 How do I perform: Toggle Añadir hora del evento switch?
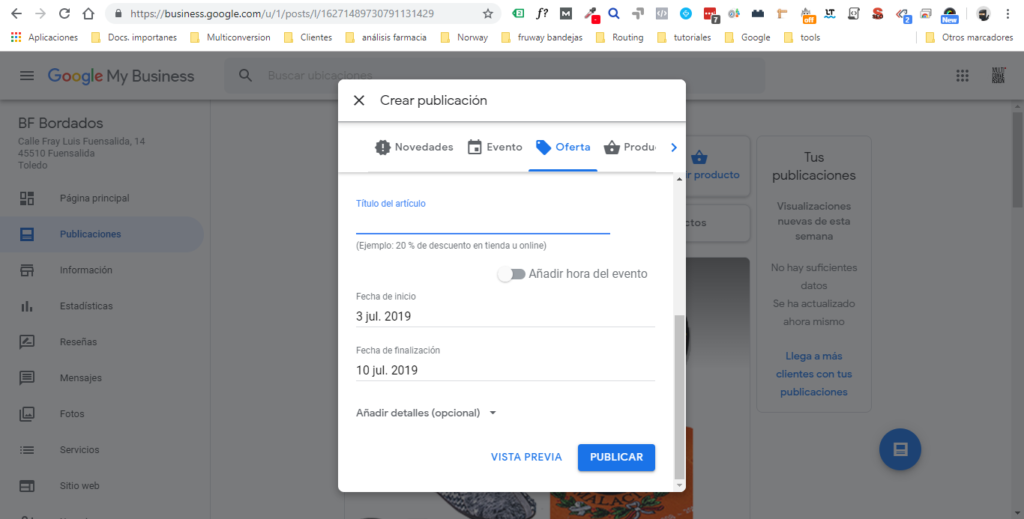[x=511, y=274]
